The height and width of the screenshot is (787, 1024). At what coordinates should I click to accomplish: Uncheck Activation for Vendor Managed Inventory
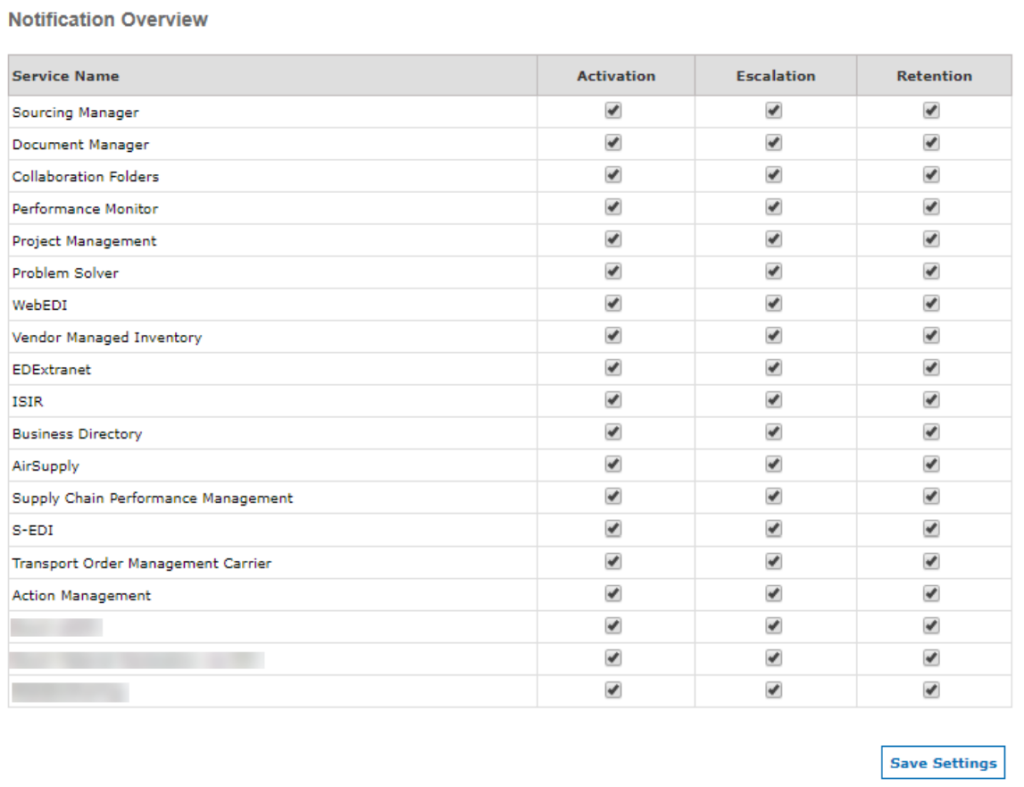(613, 336)
